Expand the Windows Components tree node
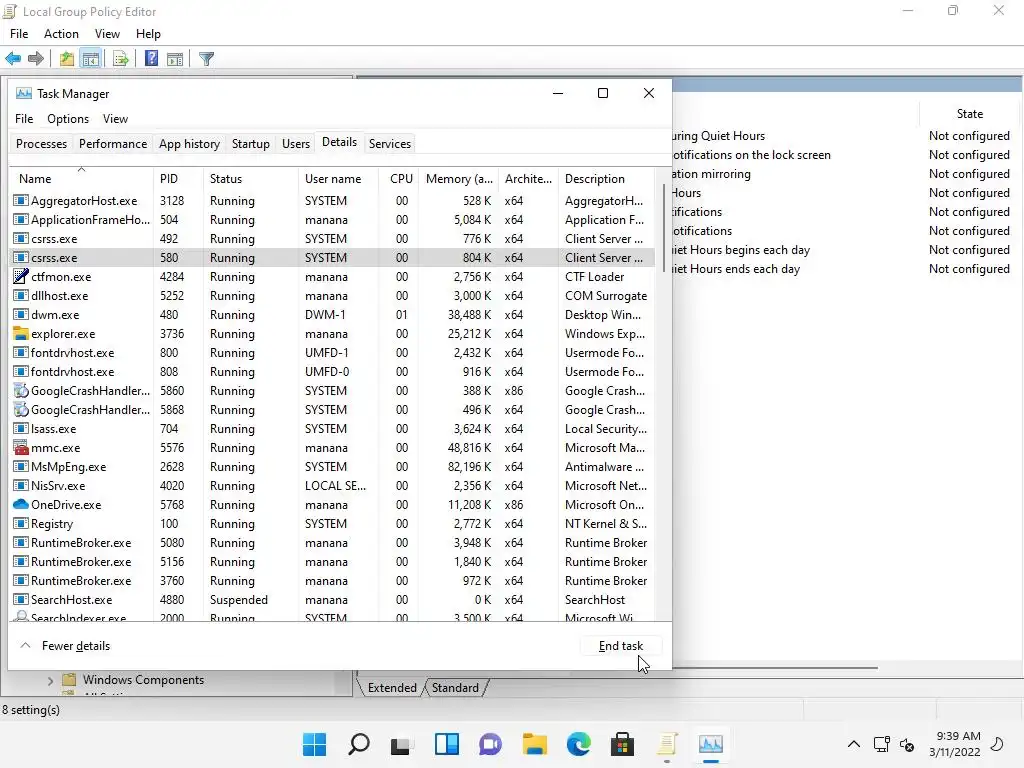Viewport: 1024px width, 768px height. 50,680
